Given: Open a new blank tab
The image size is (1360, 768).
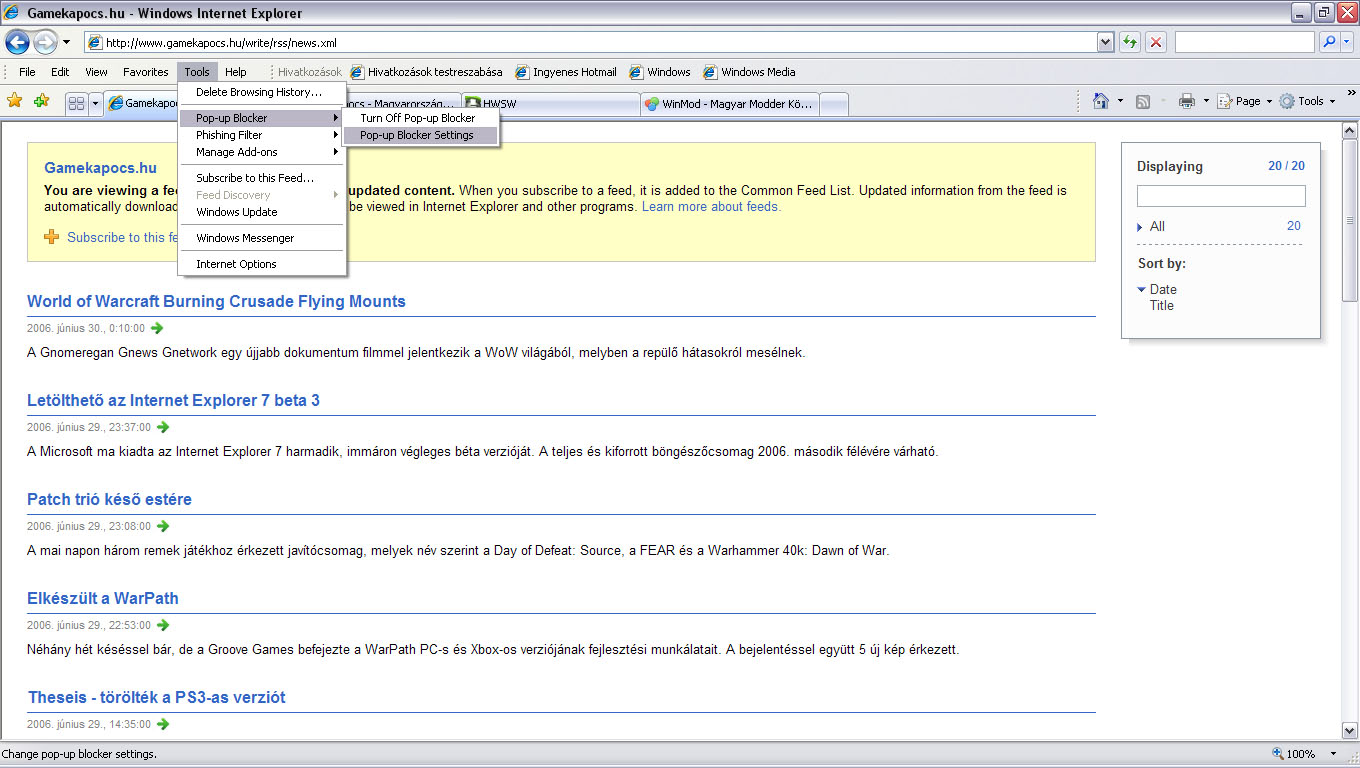Looking at the screenshot, I should click(834, 103).
